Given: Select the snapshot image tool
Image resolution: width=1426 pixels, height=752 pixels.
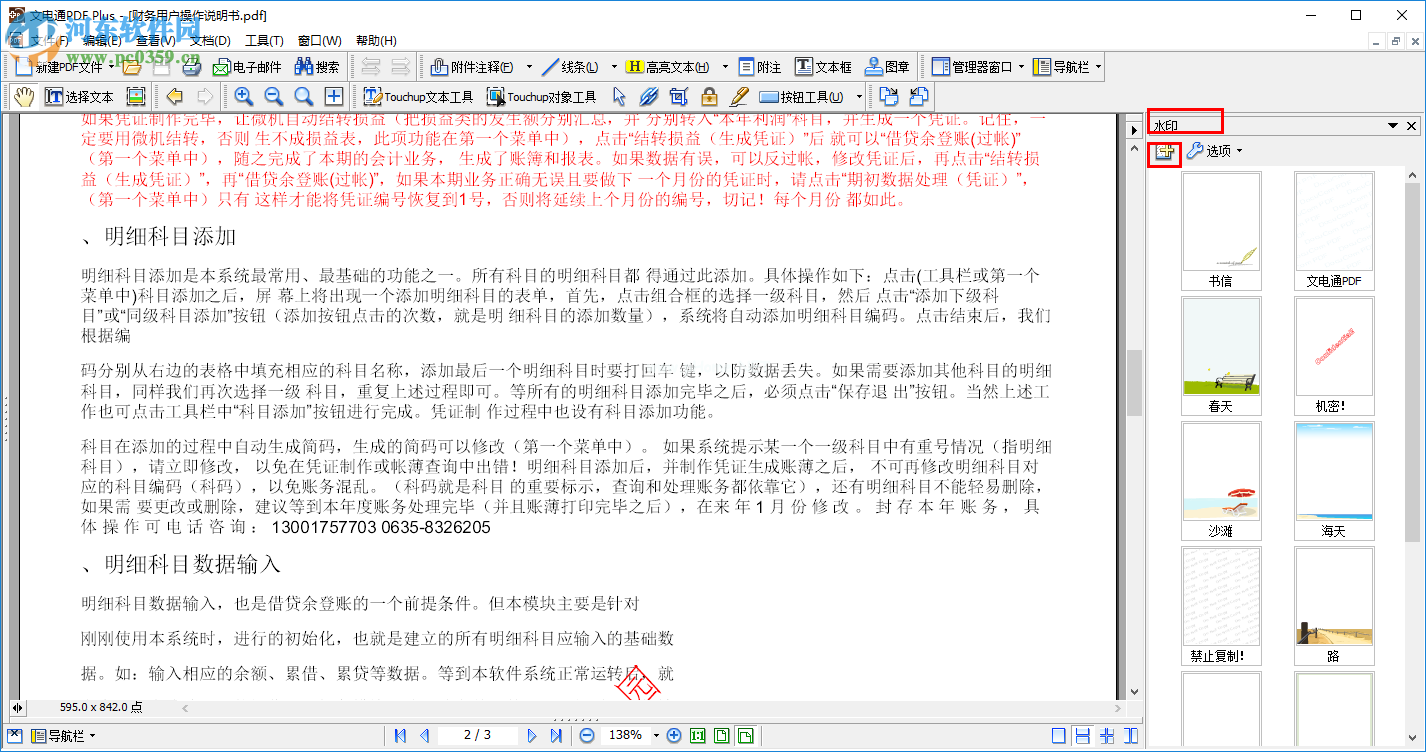Looking at the screenshot, I should tap(136, 97).
